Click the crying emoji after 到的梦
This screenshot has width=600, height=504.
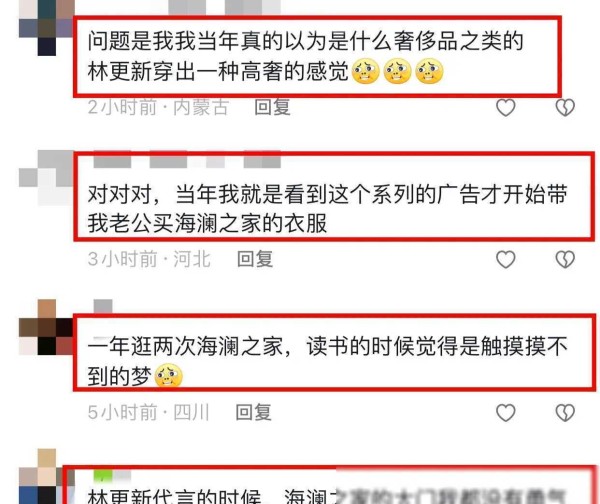[x=168, y=377]
